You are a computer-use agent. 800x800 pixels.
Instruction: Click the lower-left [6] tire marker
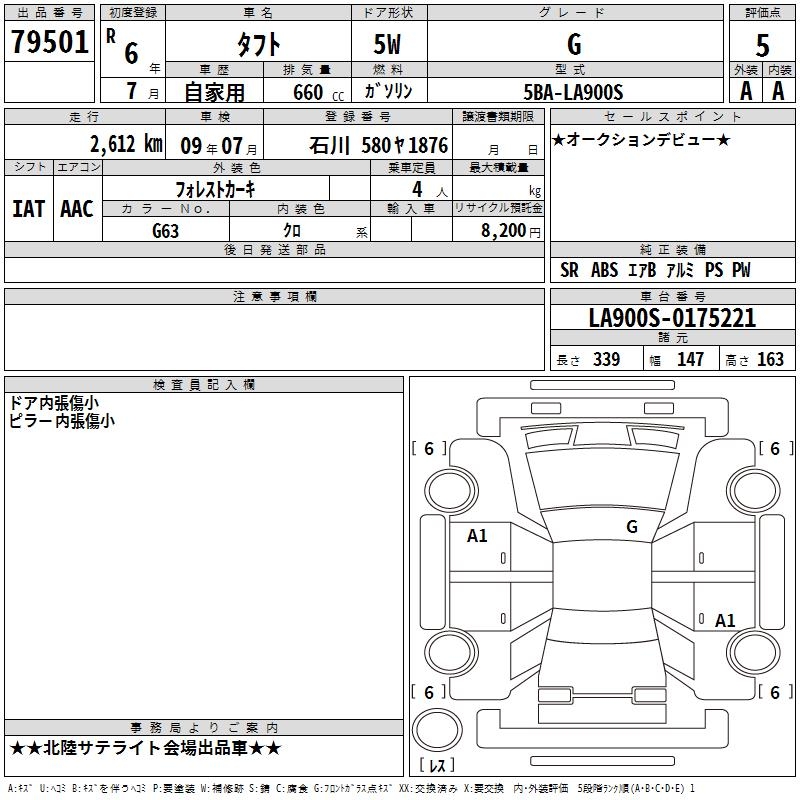click(429, 692)
